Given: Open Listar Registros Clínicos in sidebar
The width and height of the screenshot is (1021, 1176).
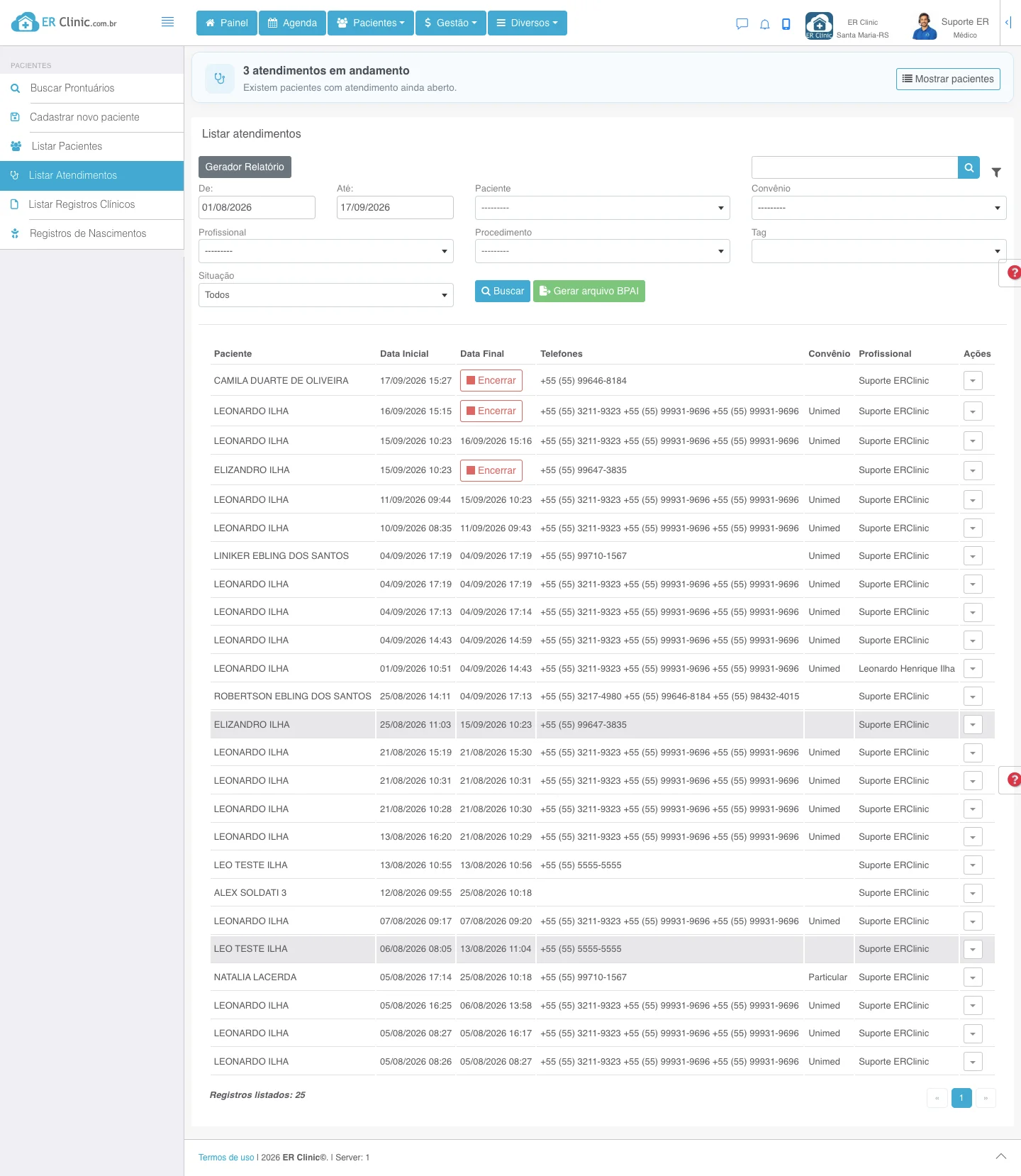Looking at the screenshot, I should point(92,204).
